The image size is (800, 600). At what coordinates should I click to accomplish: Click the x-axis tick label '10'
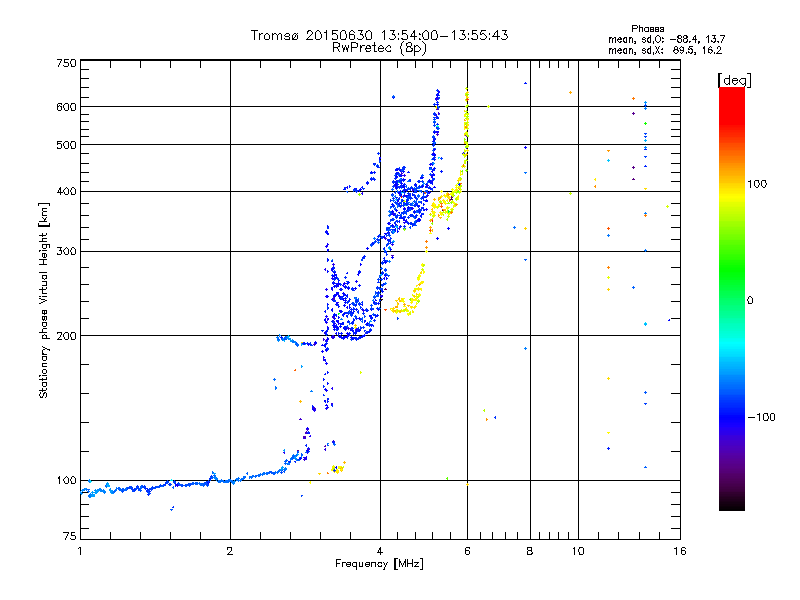click(578, 551)
